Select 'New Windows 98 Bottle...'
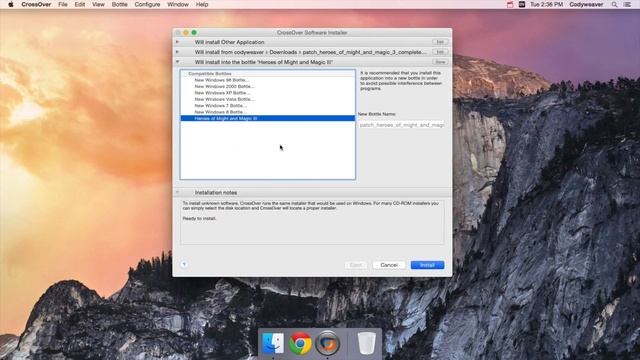 pyautogui.click(x=268, y=80)
